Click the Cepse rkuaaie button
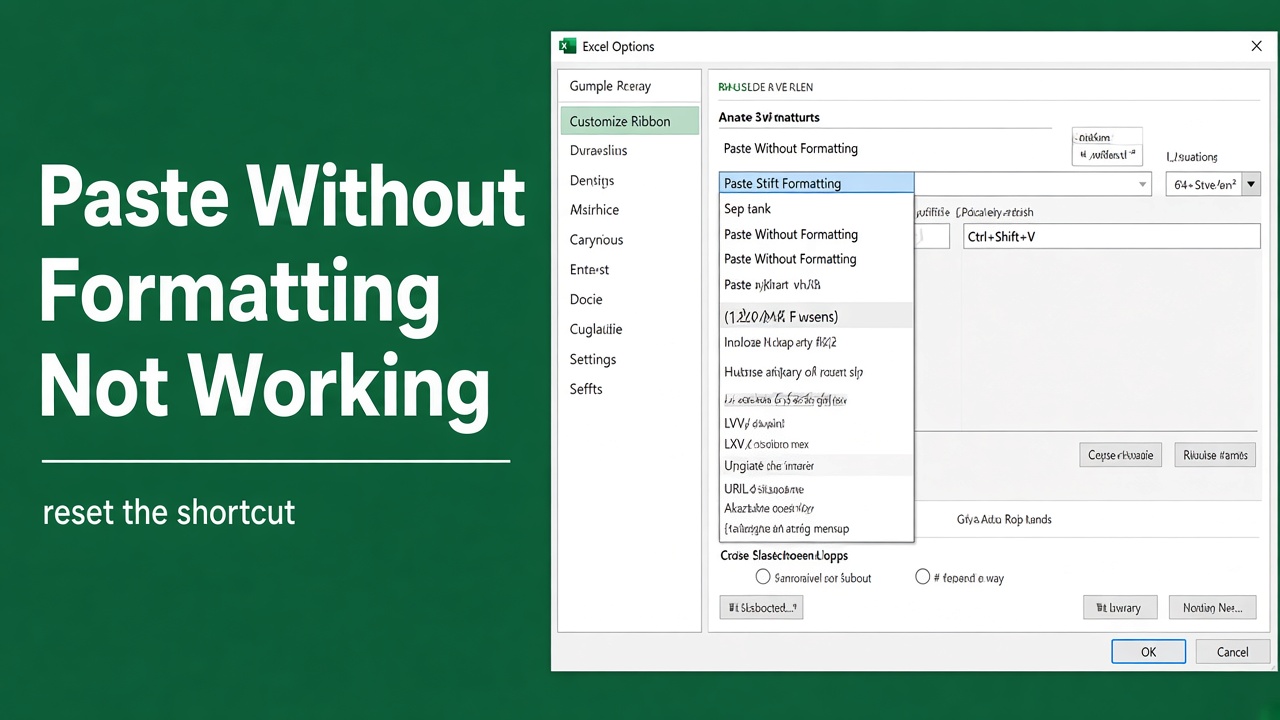Screen dimensions: 1280x720 (x=1120, y=455)
